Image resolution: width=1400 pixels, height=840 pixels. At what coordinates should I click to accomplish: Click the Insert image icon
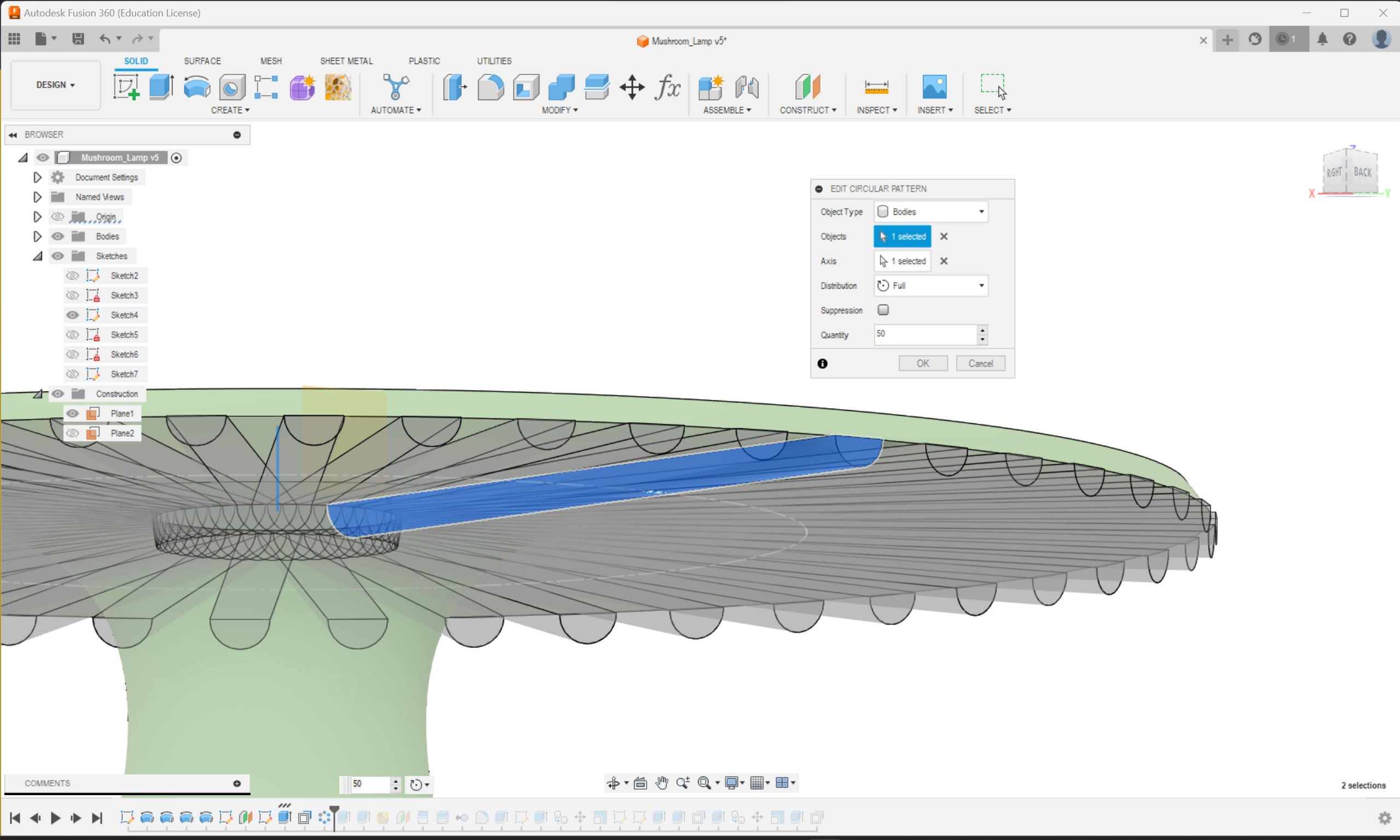pos(934,87)
